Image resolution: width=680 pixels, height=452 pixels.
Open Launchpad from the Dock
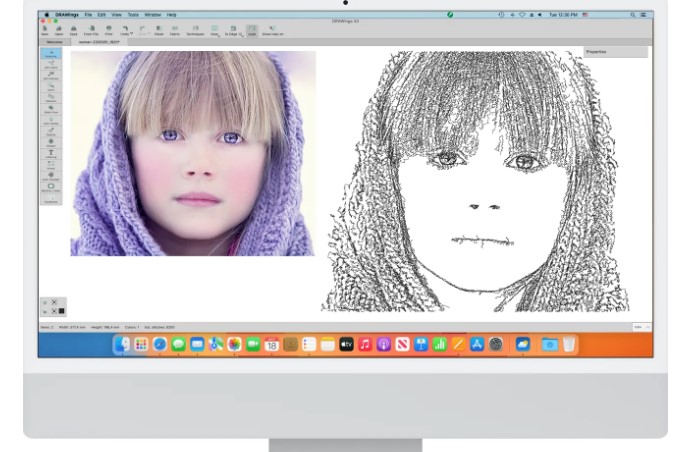pos(141,344)
